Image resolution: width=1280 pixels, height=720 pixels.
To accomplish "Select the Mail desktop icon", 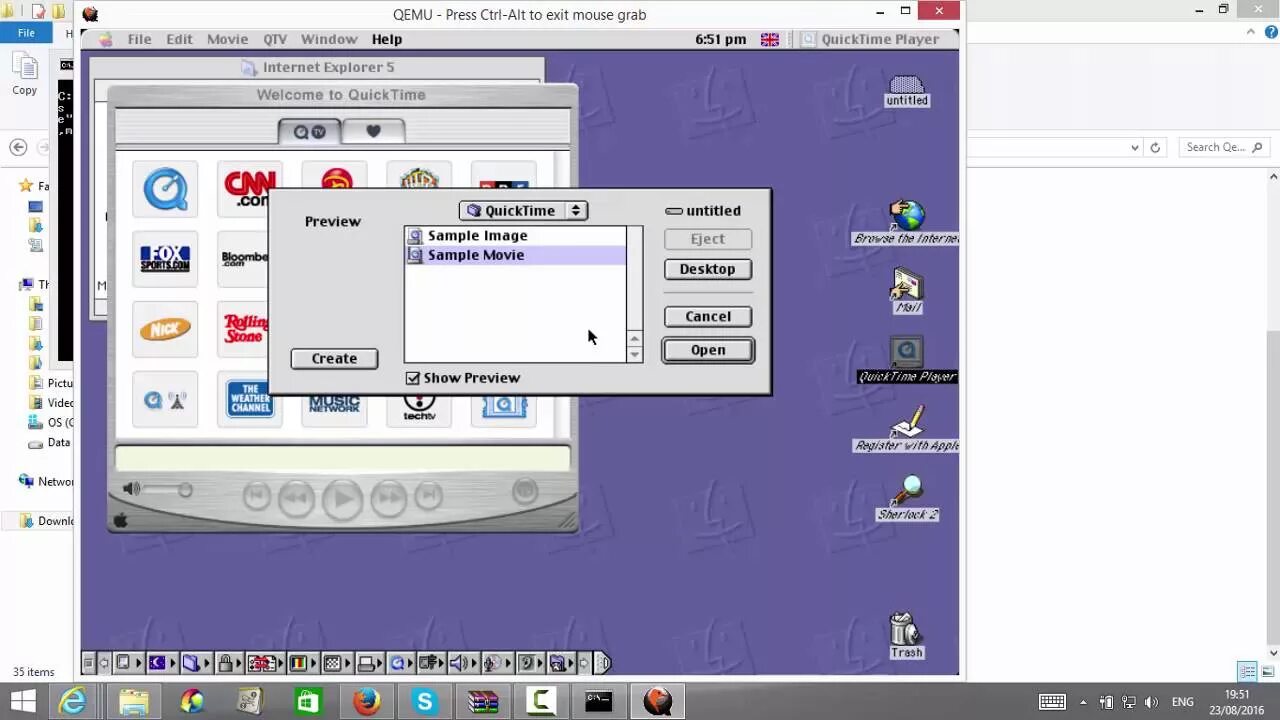I will (907, 290).
